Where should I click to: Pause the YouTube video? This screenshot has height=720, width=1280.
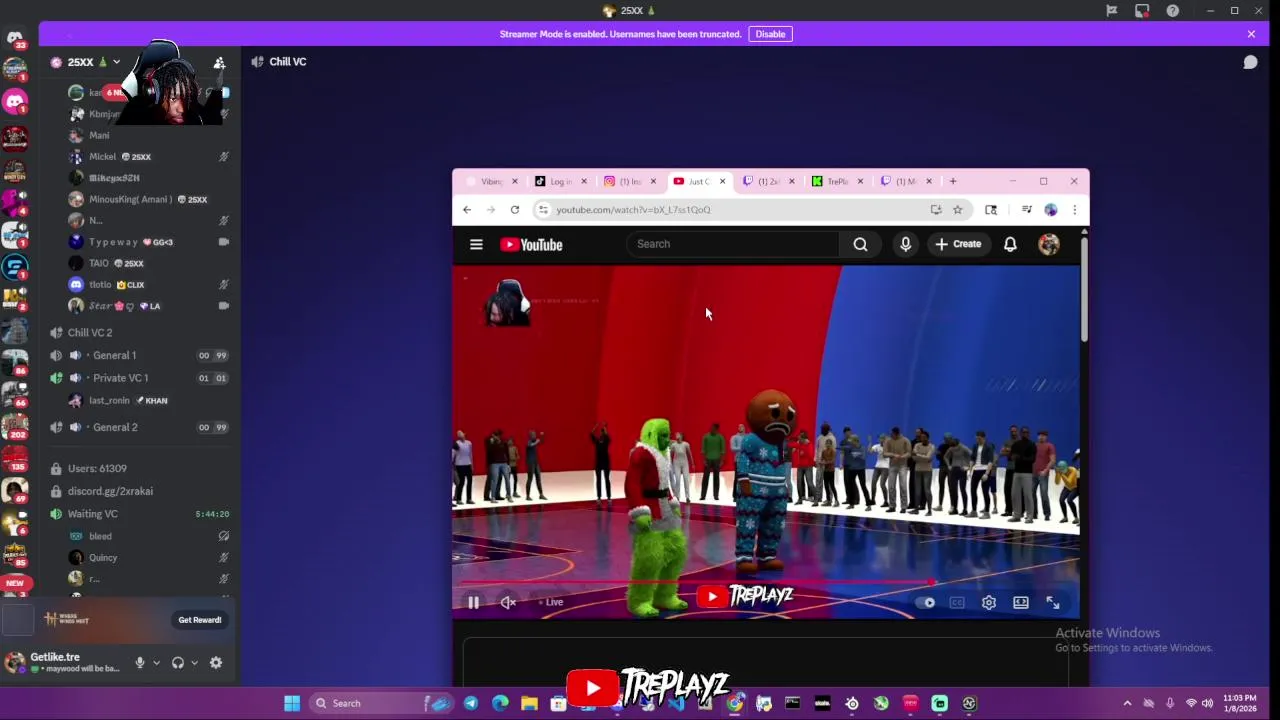pos(473,602)
